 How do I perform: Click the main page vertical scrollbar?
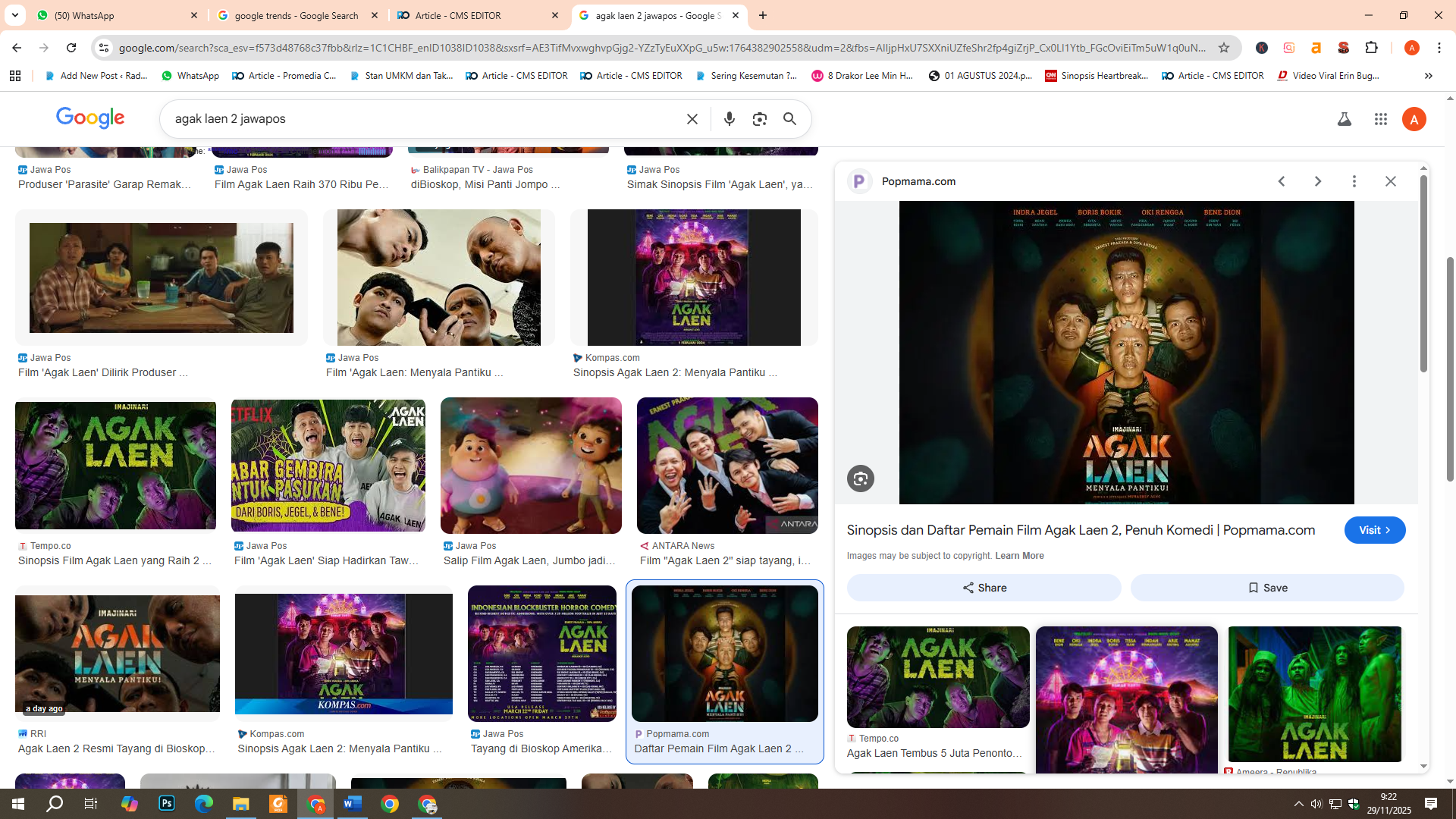click(x=1450, y=369)
